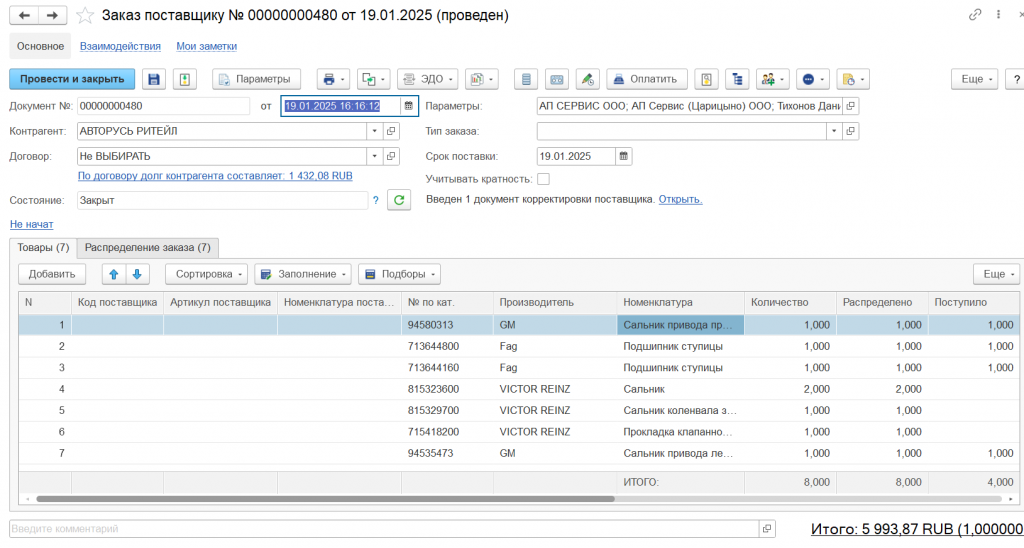1024x548 pixels.
Task: Click the Провести и закрыть button
Action: pos(72,79)
